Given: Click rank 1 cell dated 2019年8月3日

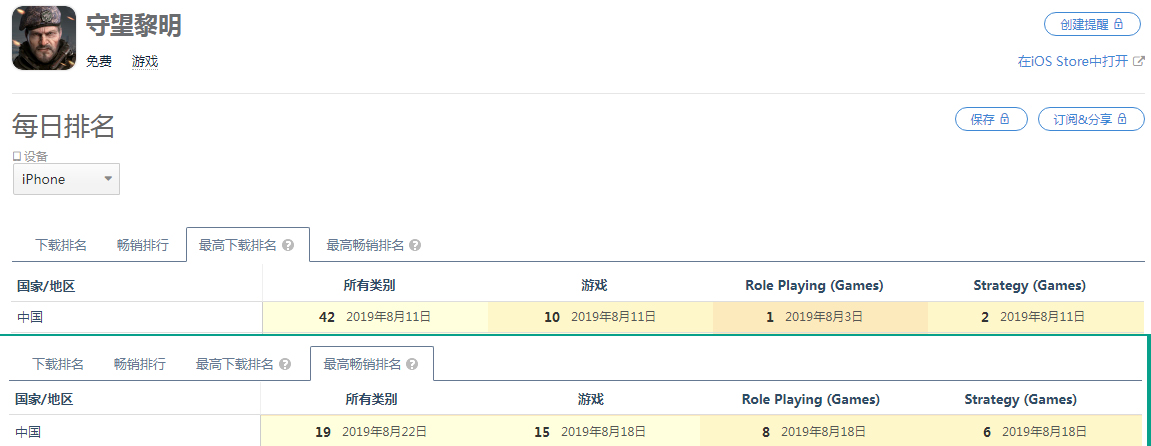Looking at the screenshot, I should point(820,317).
